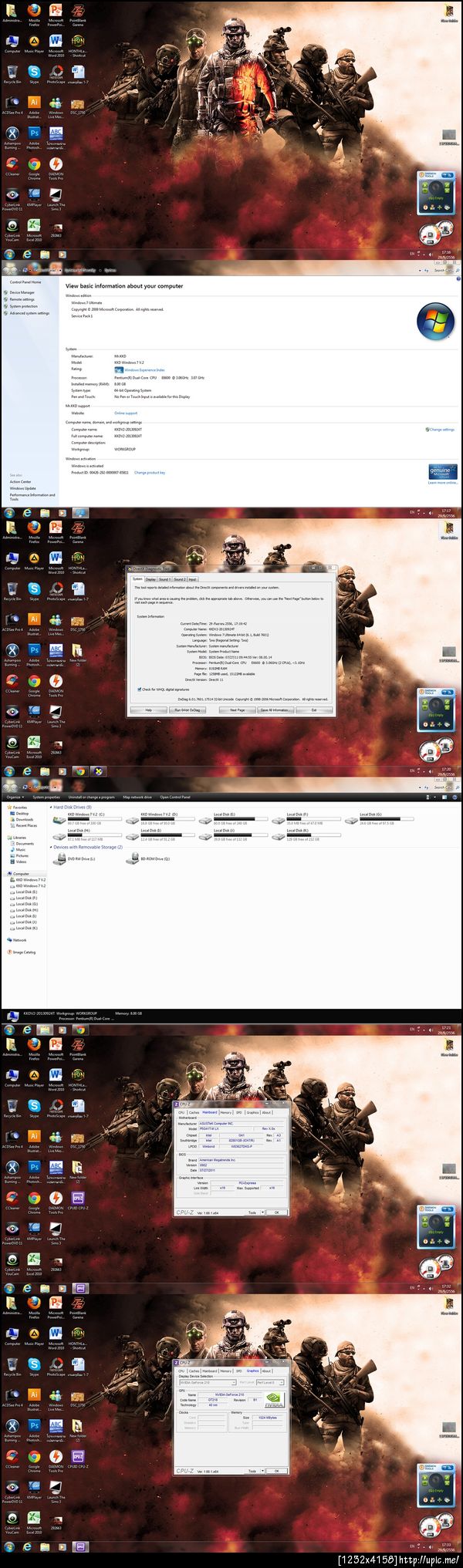The image size is (463, 1568).
Task: Select Local Disk (K:) drive icon in Explorer content pane
Action: [x=279, y=836]
